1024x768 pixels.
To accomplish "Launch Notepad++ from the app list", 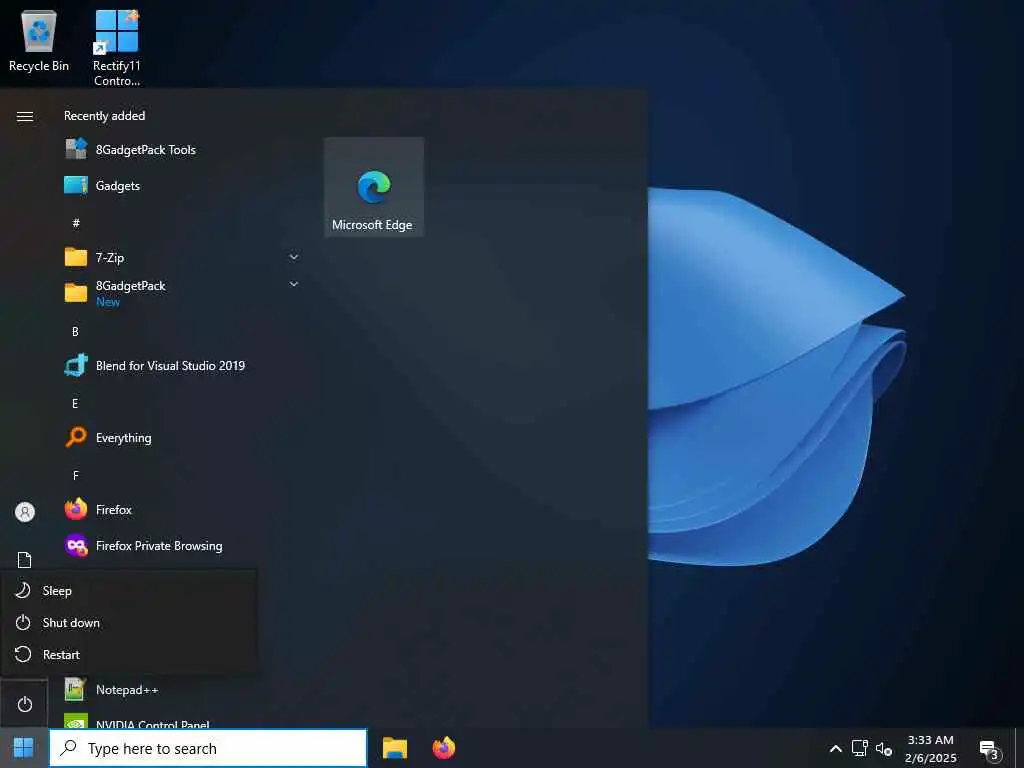I will click(x=183, y=690).
